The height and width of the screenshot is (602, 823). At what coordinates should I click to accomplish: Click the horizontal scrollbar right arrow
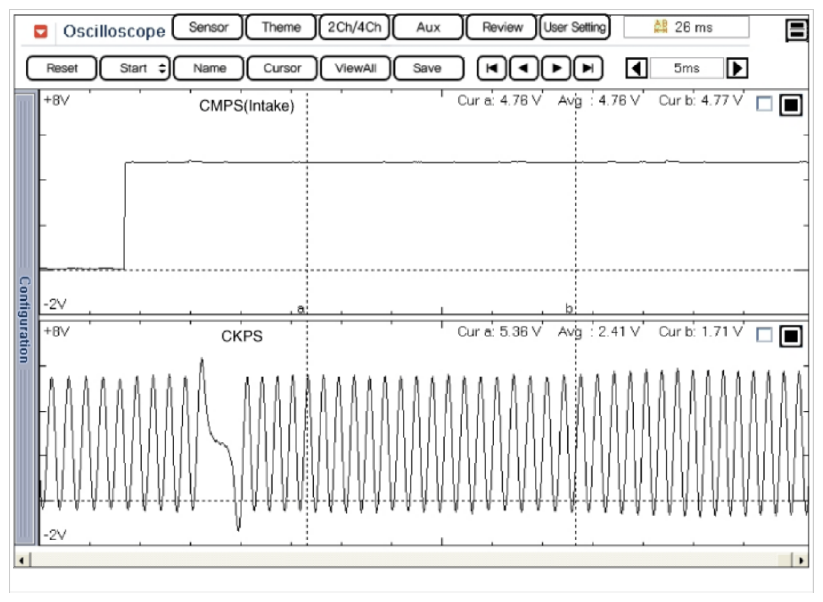(x=802, y=558)
